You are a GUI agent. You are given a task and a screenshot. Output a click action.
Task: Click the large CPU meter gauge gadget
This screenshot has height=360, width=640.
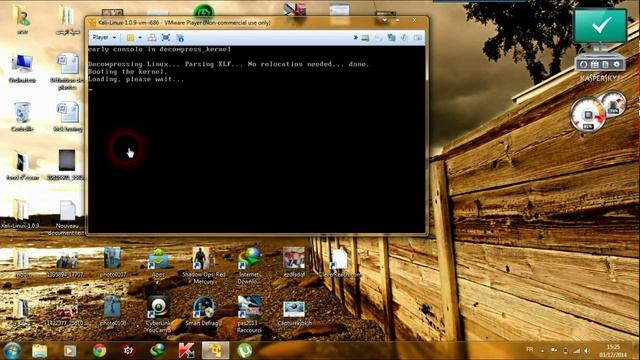click(587, 115)
